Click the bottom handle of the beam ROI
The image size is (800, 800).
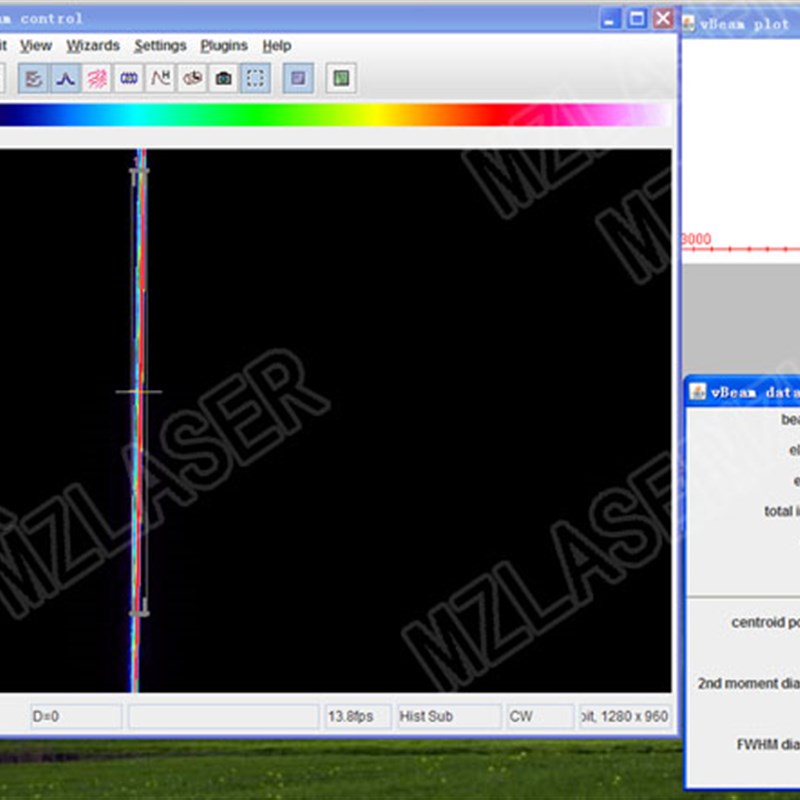[139, 613]
